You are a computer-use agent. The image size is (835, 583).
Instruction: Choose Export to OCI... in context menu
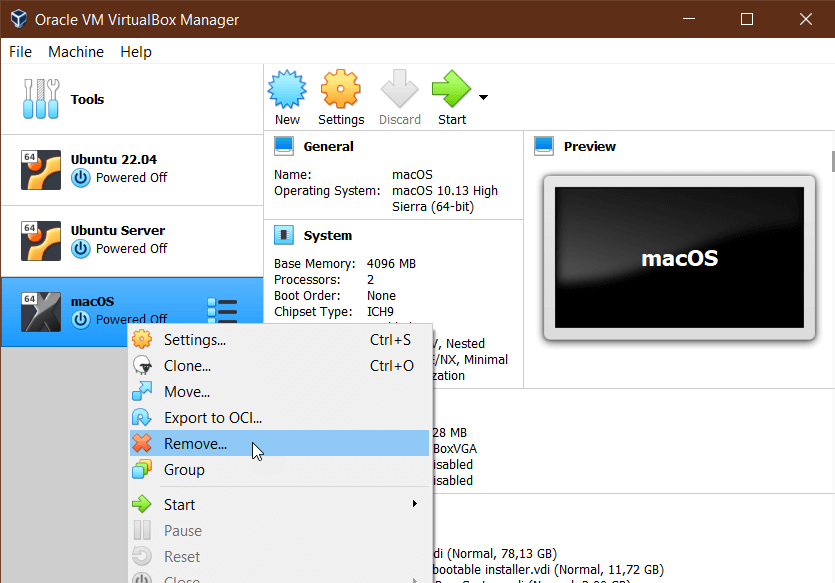click(280, 418)
